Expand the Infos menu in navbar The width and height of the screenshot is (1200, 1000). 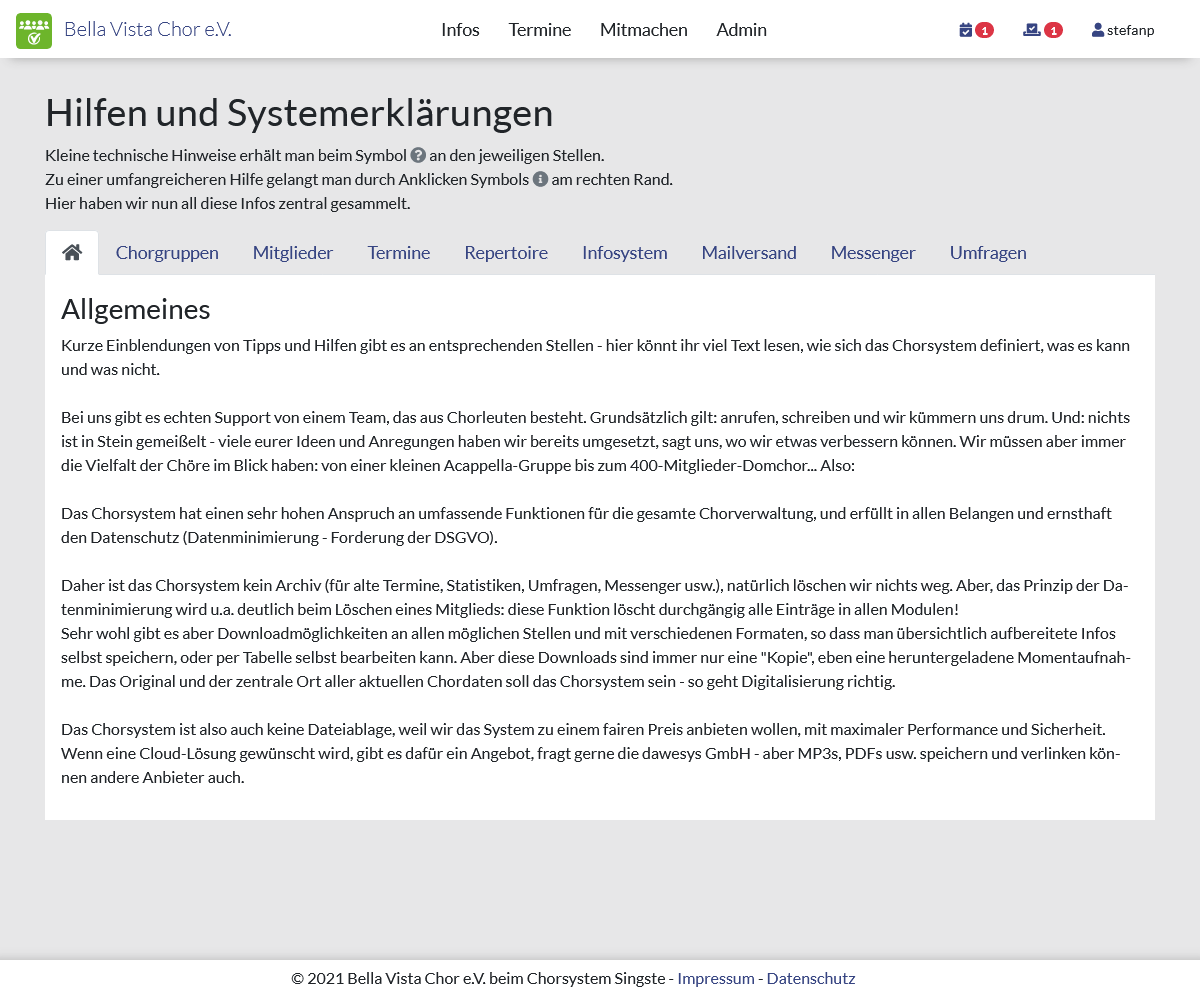click(460, 30)
